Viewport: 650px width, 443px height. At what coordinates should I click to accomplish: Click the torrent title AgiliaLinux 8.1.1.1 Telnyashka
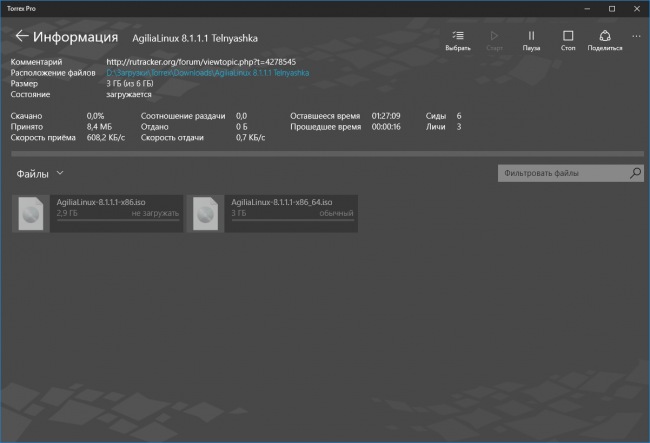pyautogui.click(x=195, y=38)
